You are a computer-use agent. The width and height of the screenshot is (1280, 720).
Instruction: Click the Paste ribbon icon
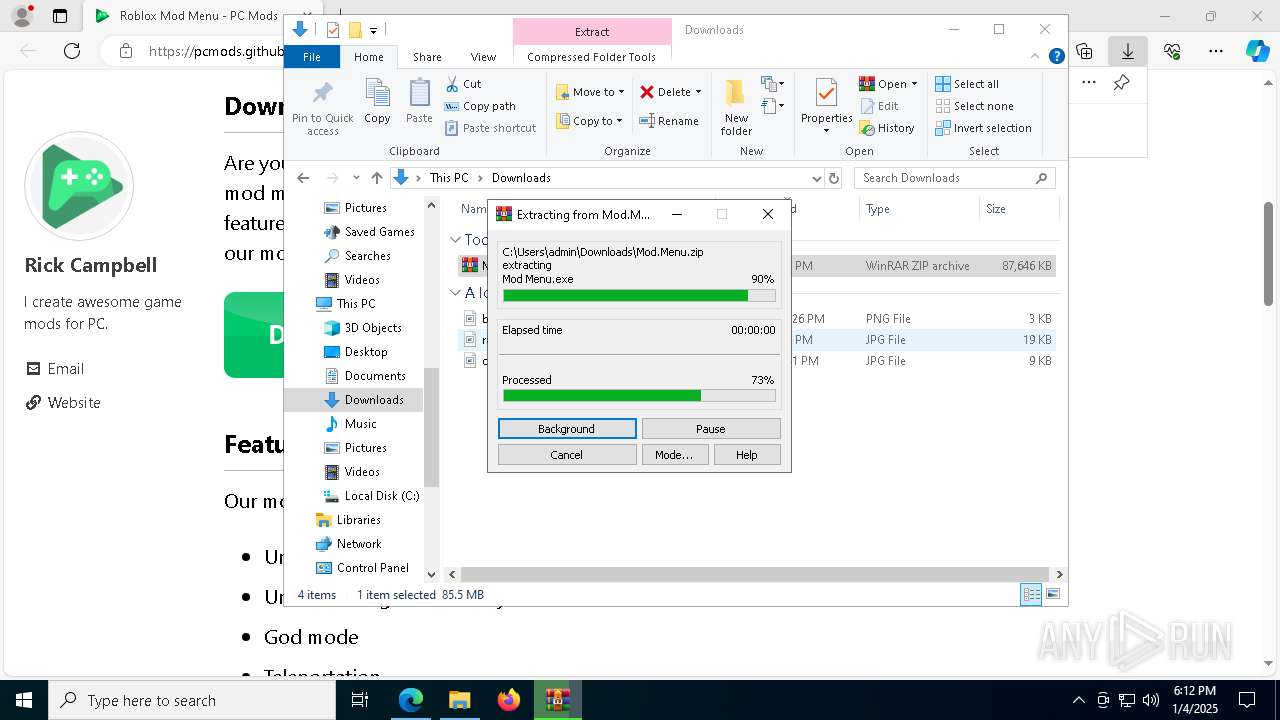click(x=419, y=102)
